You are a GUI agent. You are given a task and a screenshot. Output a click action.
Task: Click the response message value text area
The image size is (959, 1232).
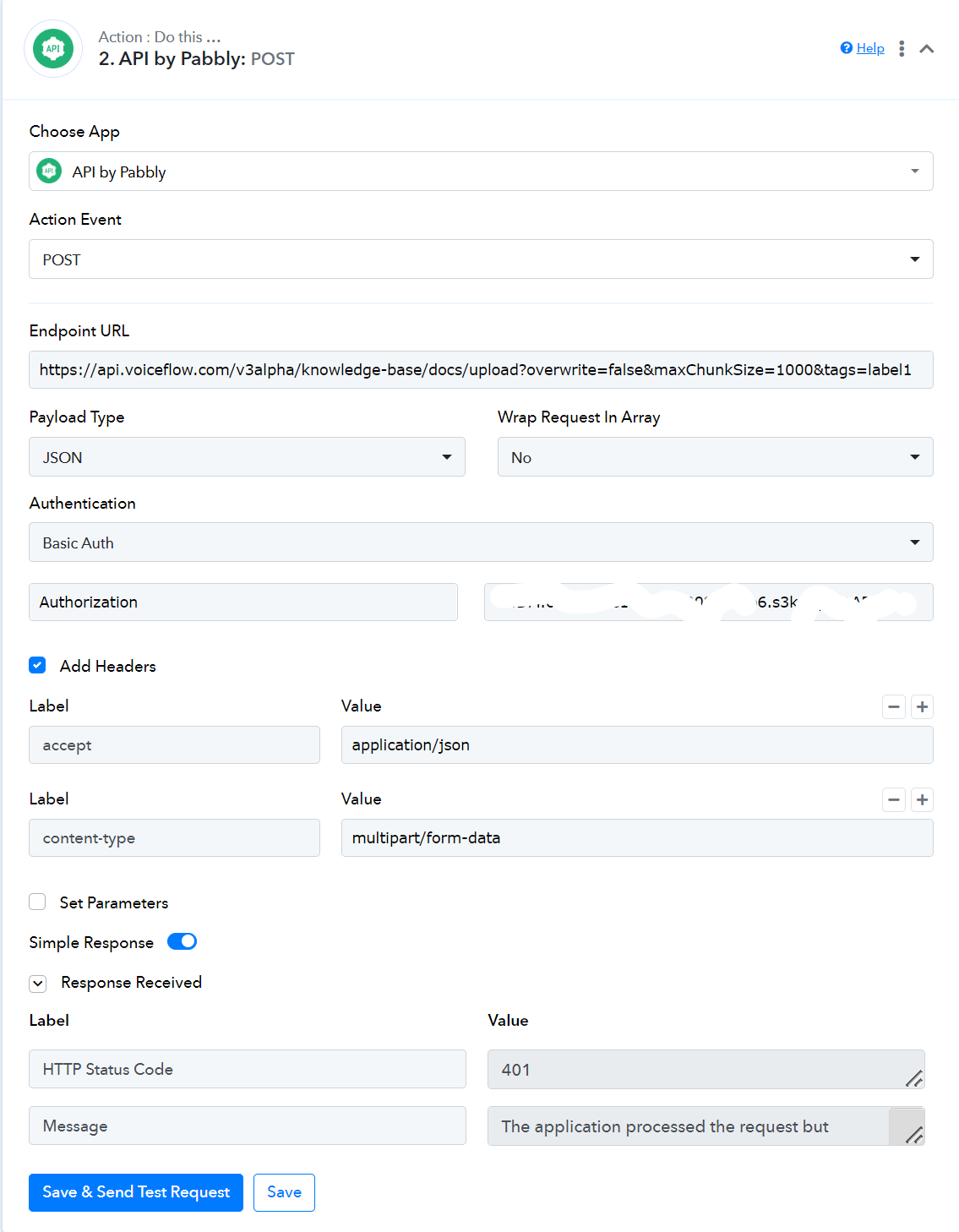pos(706,1126)
